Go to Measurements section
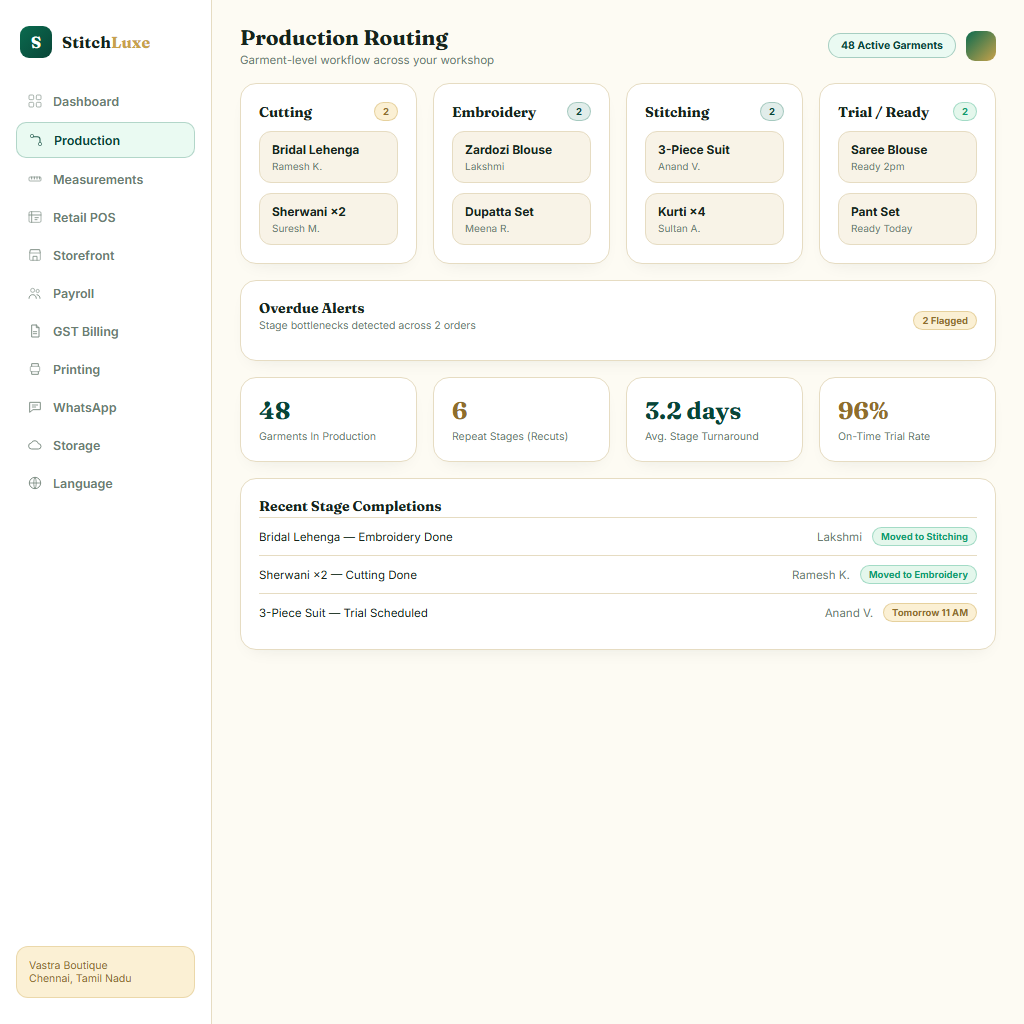1024x1024 pixels. point(105,179)
